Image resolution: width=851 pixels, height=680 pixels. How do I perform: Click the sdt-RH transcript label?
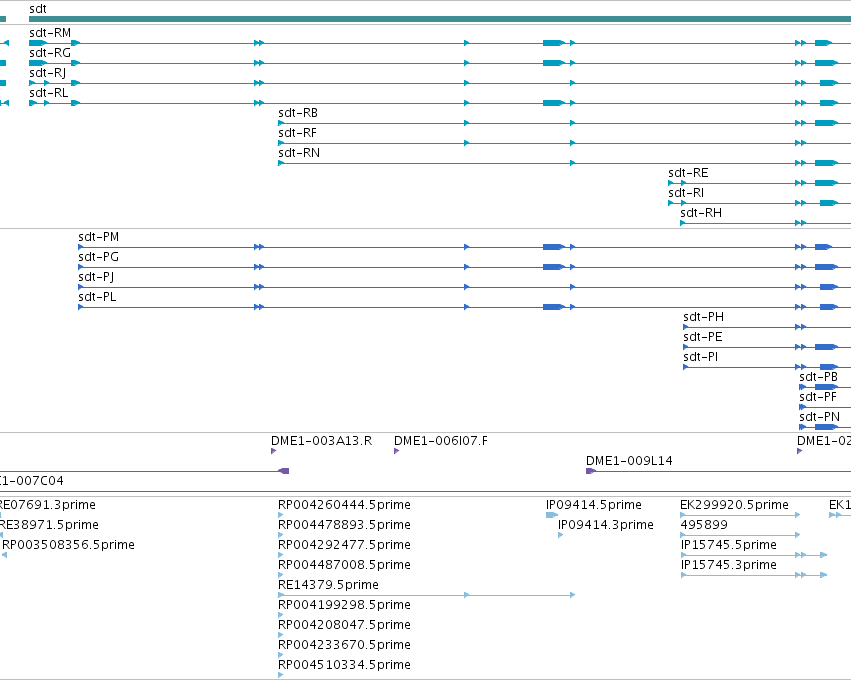[701, 214]
